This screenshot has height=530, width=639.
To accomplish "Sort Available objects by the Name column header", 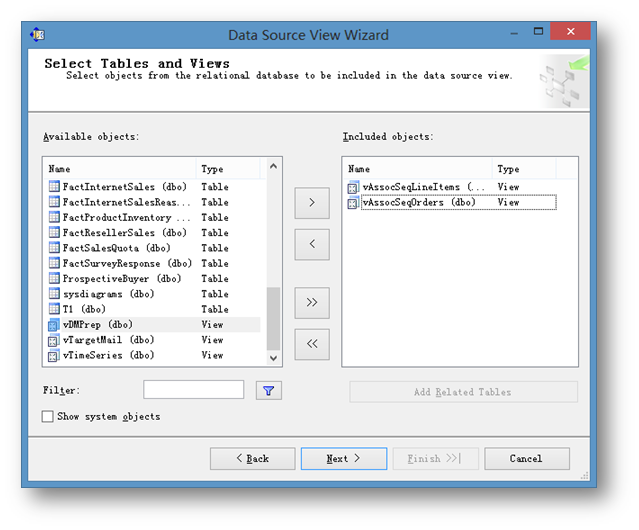I will click(x=121, y=169).
